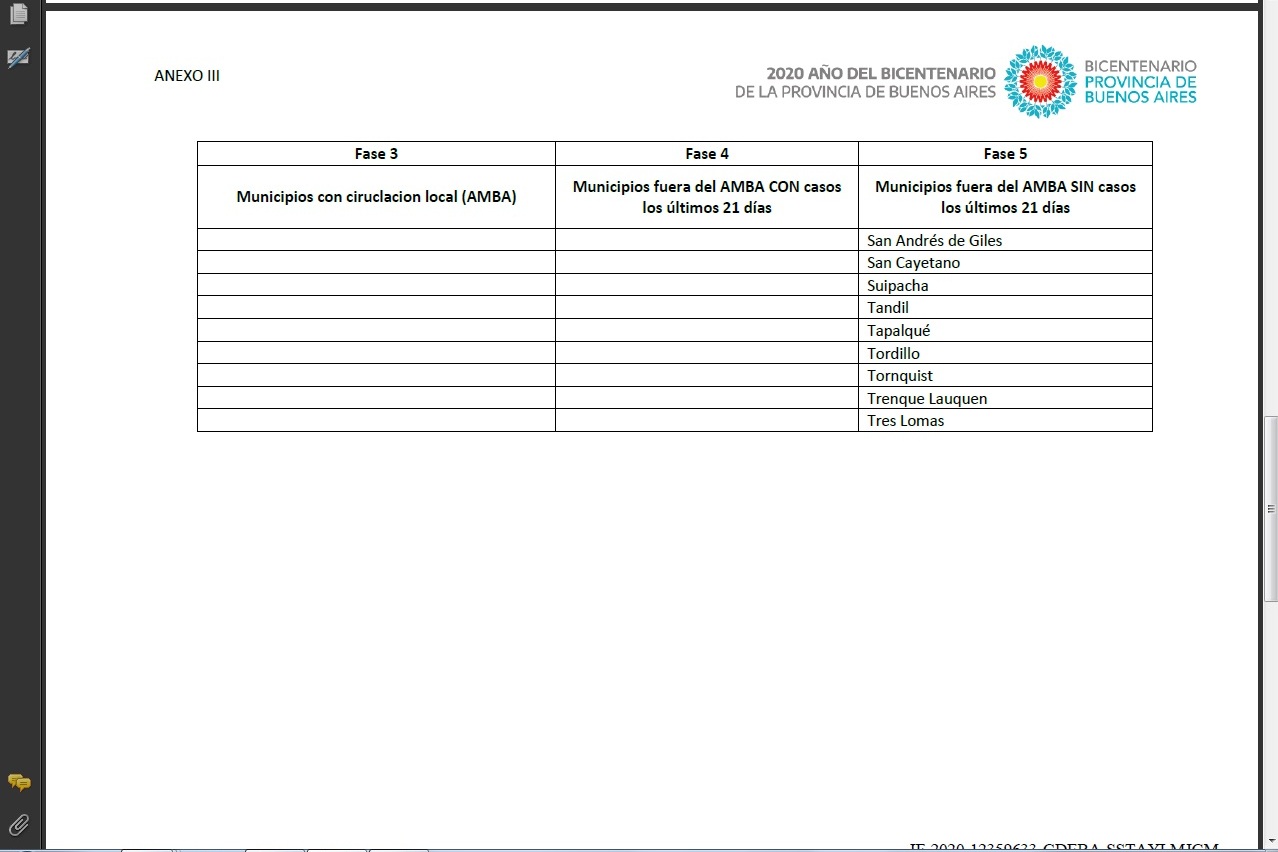Open the Attachments paperclip panel
Screen dimensions: 1278x852
(x=18, y=825)
